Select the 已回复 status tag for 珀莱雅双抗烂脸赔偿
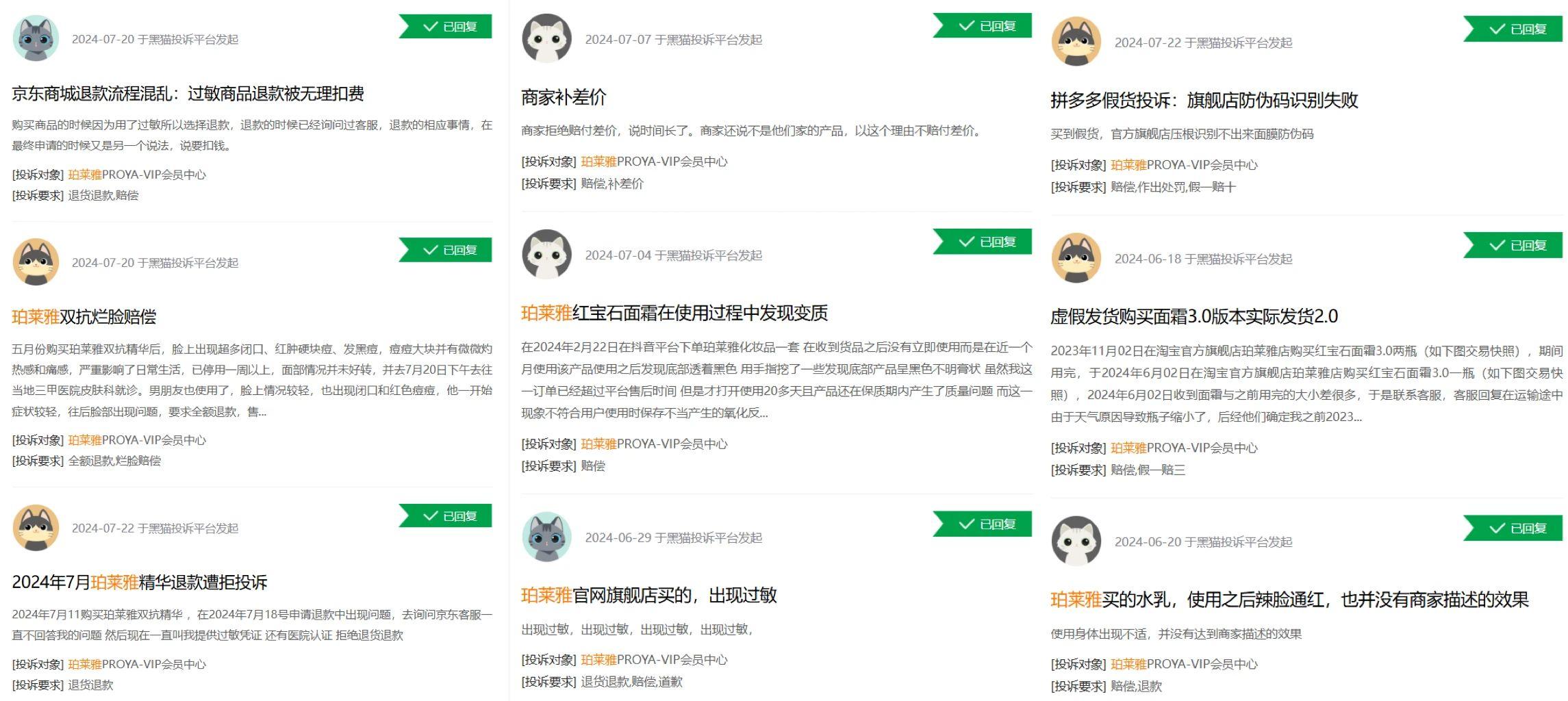Screen dimensions: 1568x701 coord(446,250)
